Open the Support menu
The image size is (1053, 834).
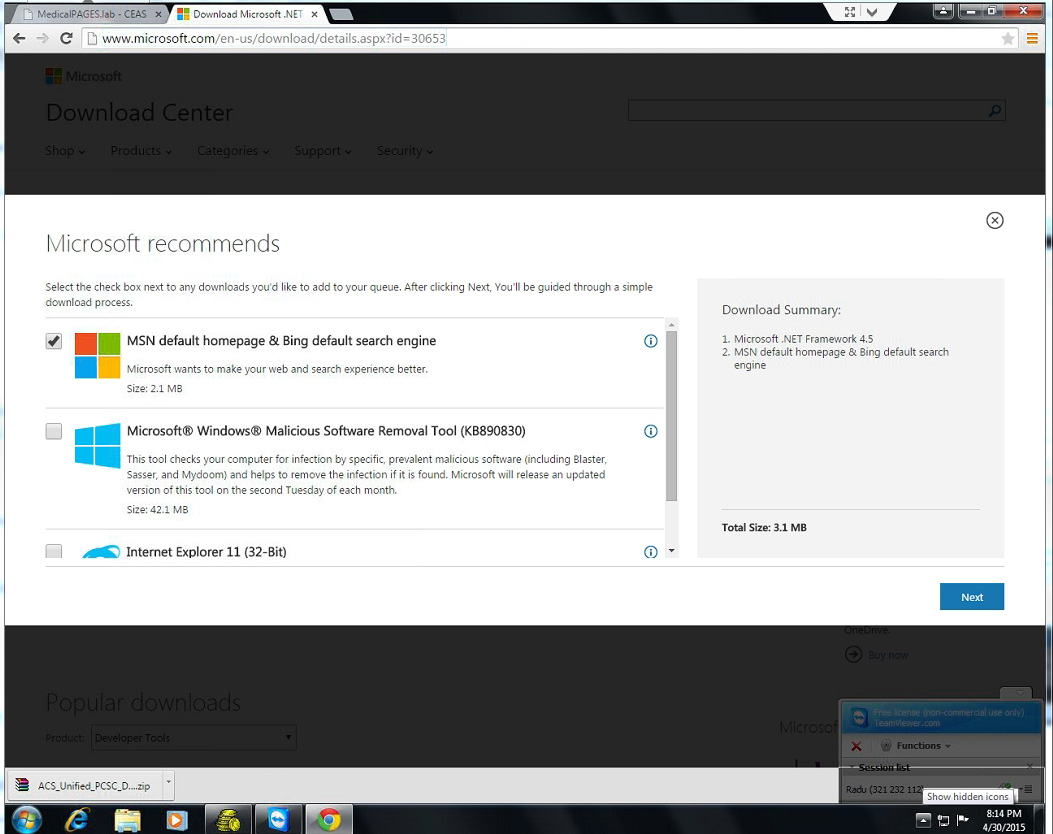click(323, 151)
